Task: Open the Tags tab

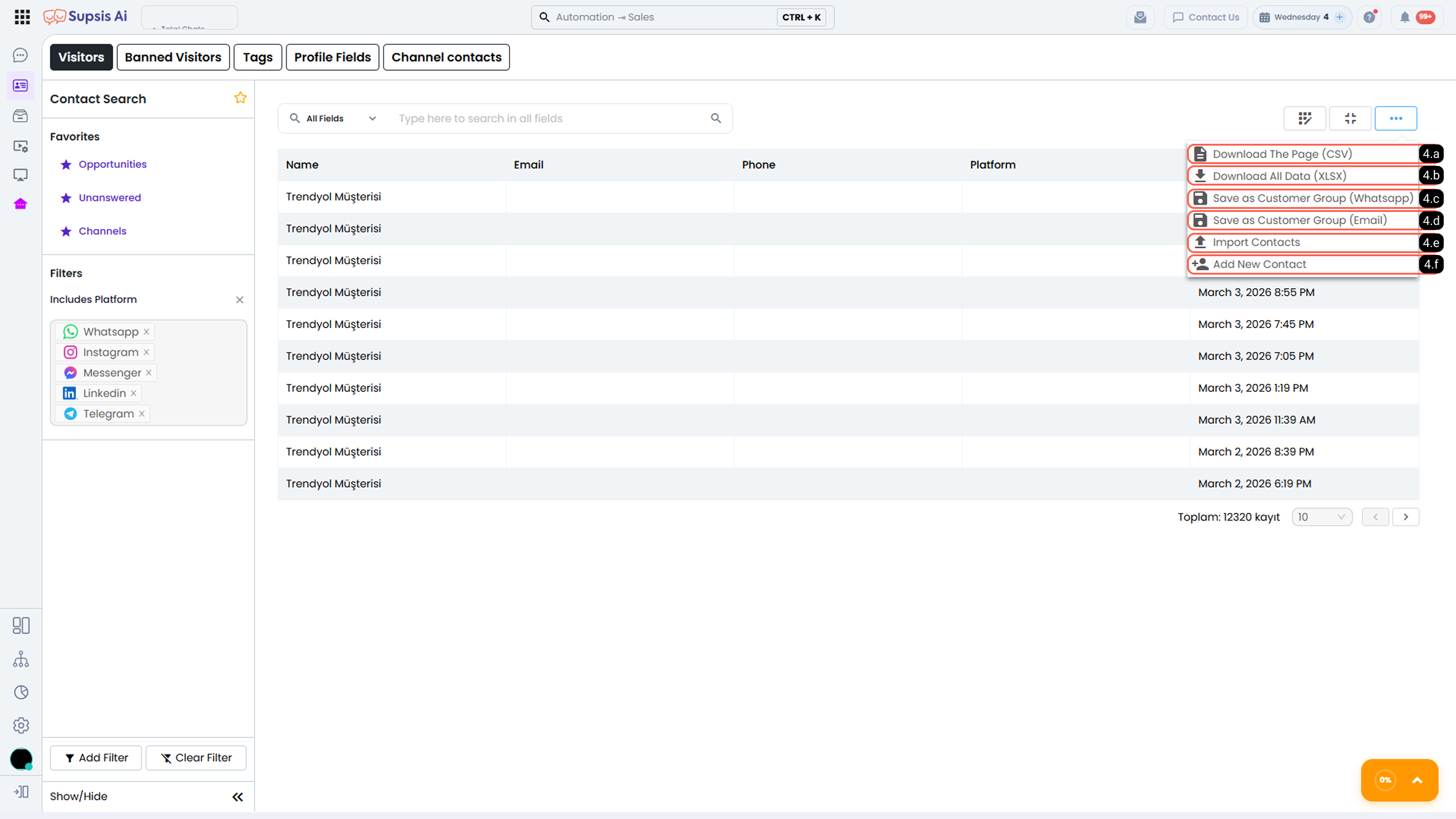Action: pos(258,57)
